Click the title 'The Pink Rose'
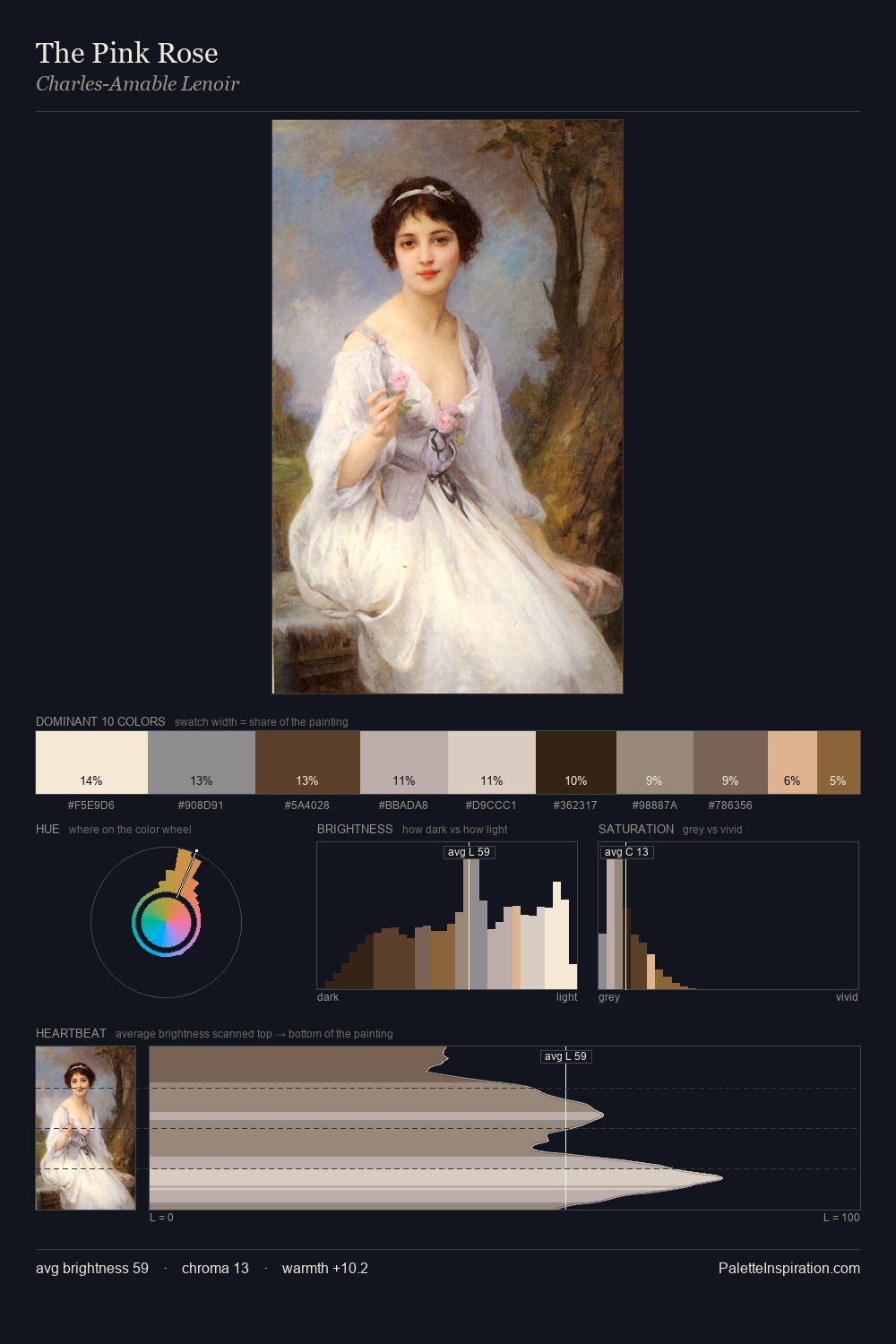896x1344 pixels. (127, 53)
